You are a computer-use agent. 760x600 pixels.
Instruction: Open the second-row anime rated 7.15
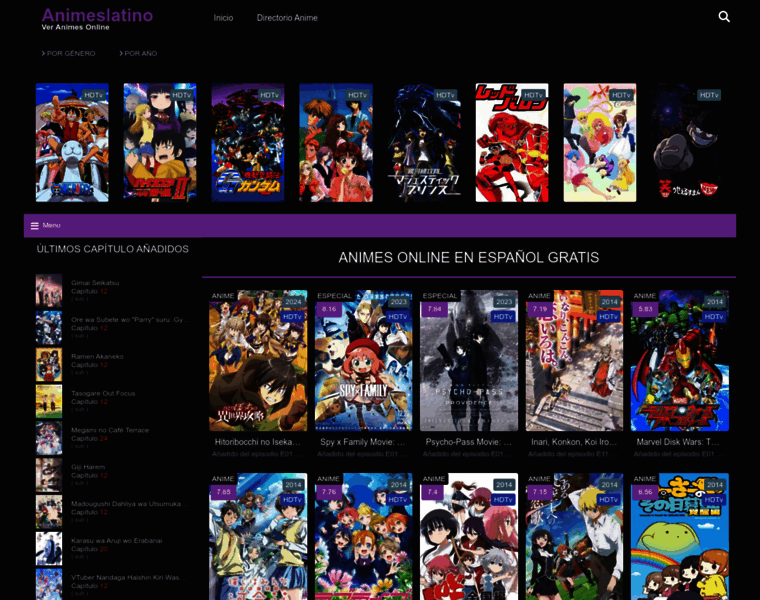coord(574,537)
